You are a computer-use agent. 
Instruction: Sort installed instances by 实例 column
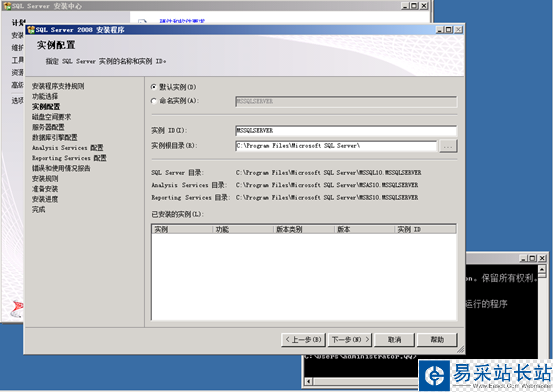click(182, 229)
